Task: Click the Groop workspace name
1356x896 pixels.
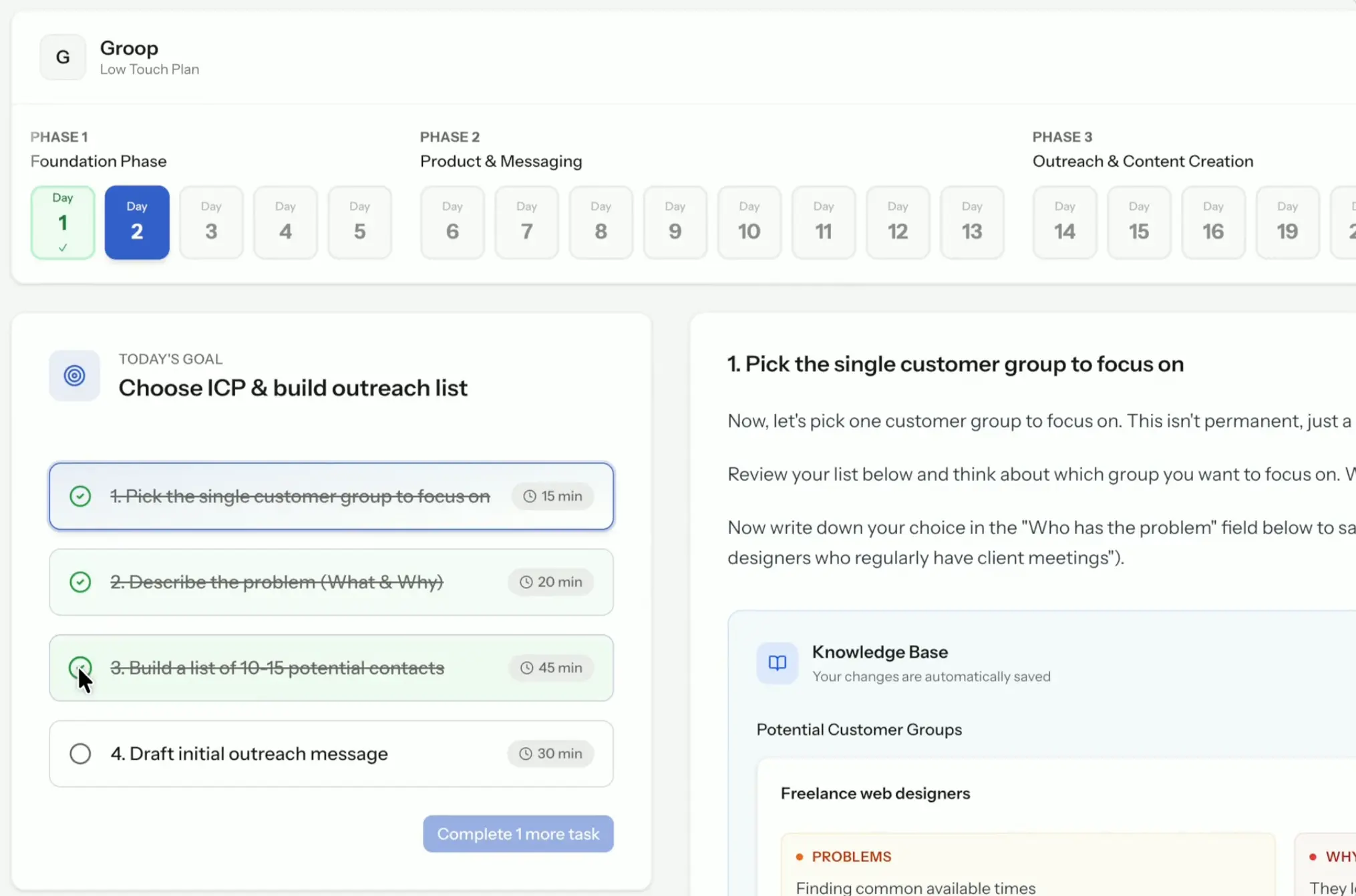Action: click(x=129, y=48)
